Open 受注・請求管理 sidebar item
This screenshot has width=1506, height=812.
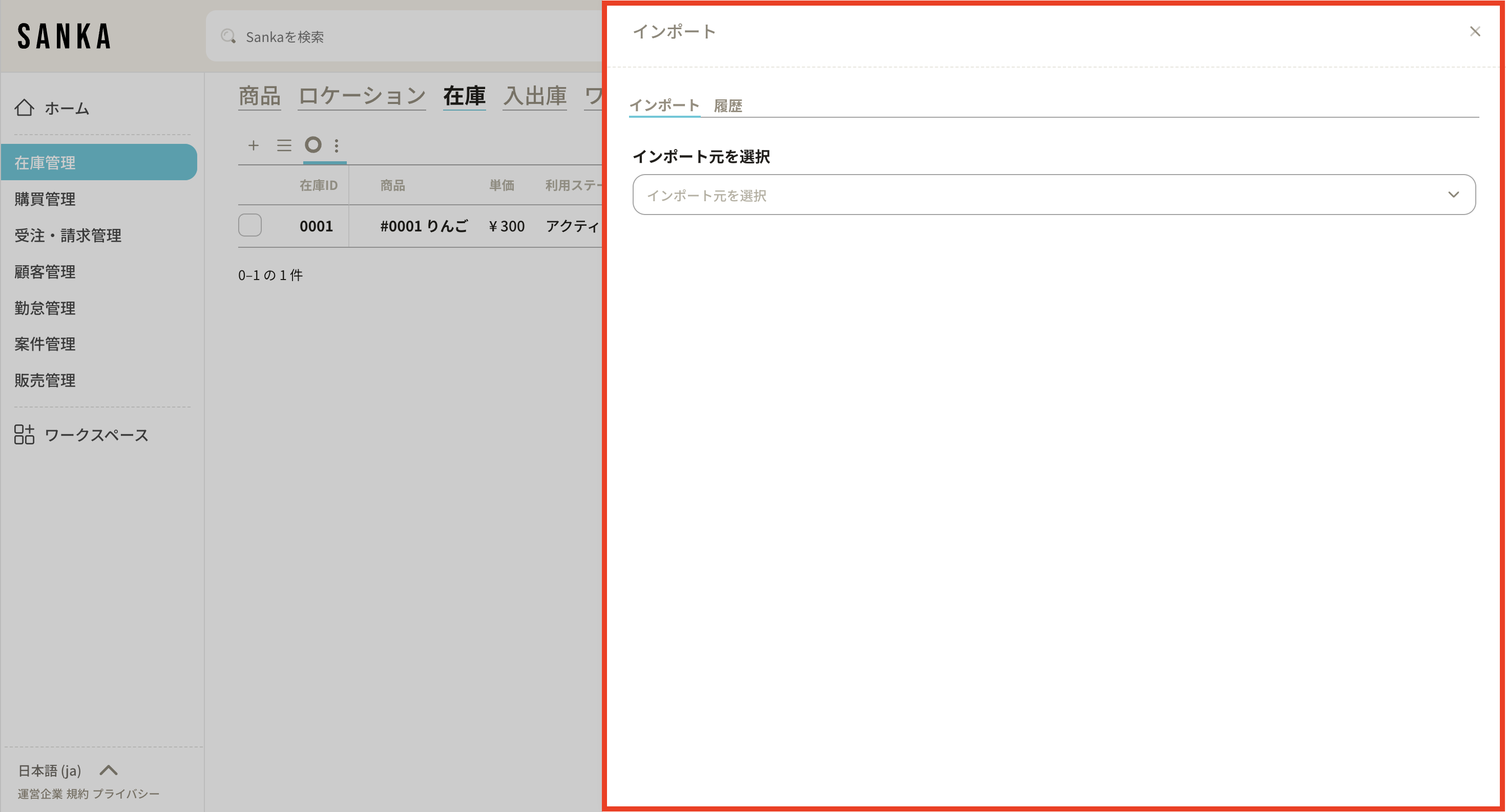tap(68, 236)
